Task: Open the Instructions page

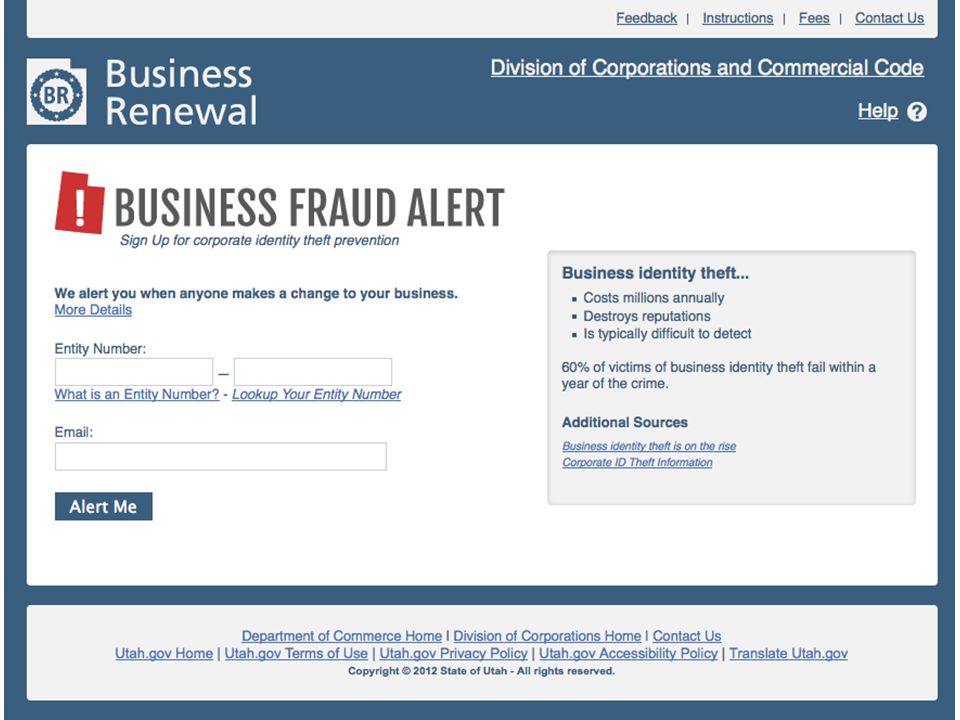Action: tap(738, 18)
